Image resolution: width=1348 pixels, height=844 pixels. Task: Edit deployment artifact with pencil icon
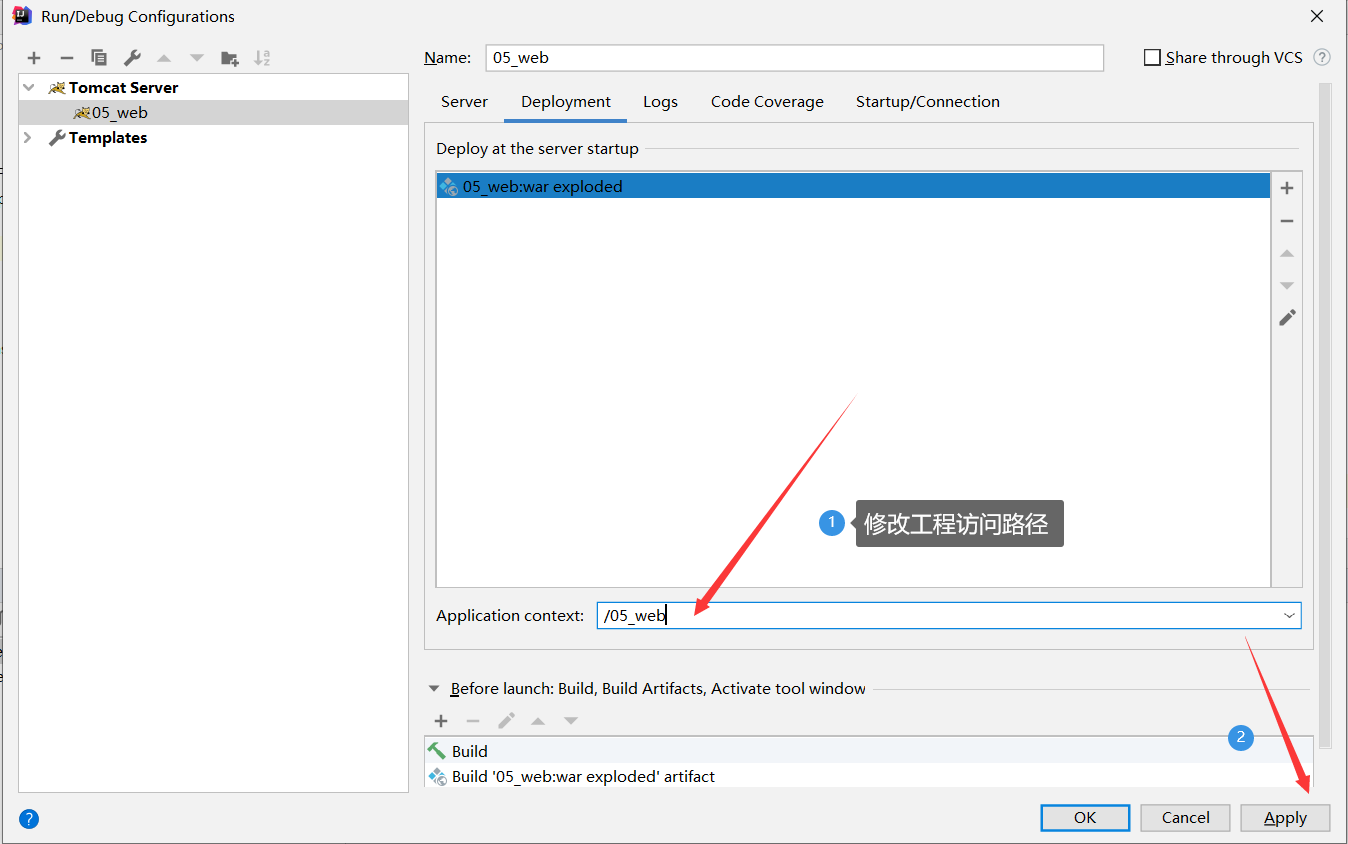1287,317
